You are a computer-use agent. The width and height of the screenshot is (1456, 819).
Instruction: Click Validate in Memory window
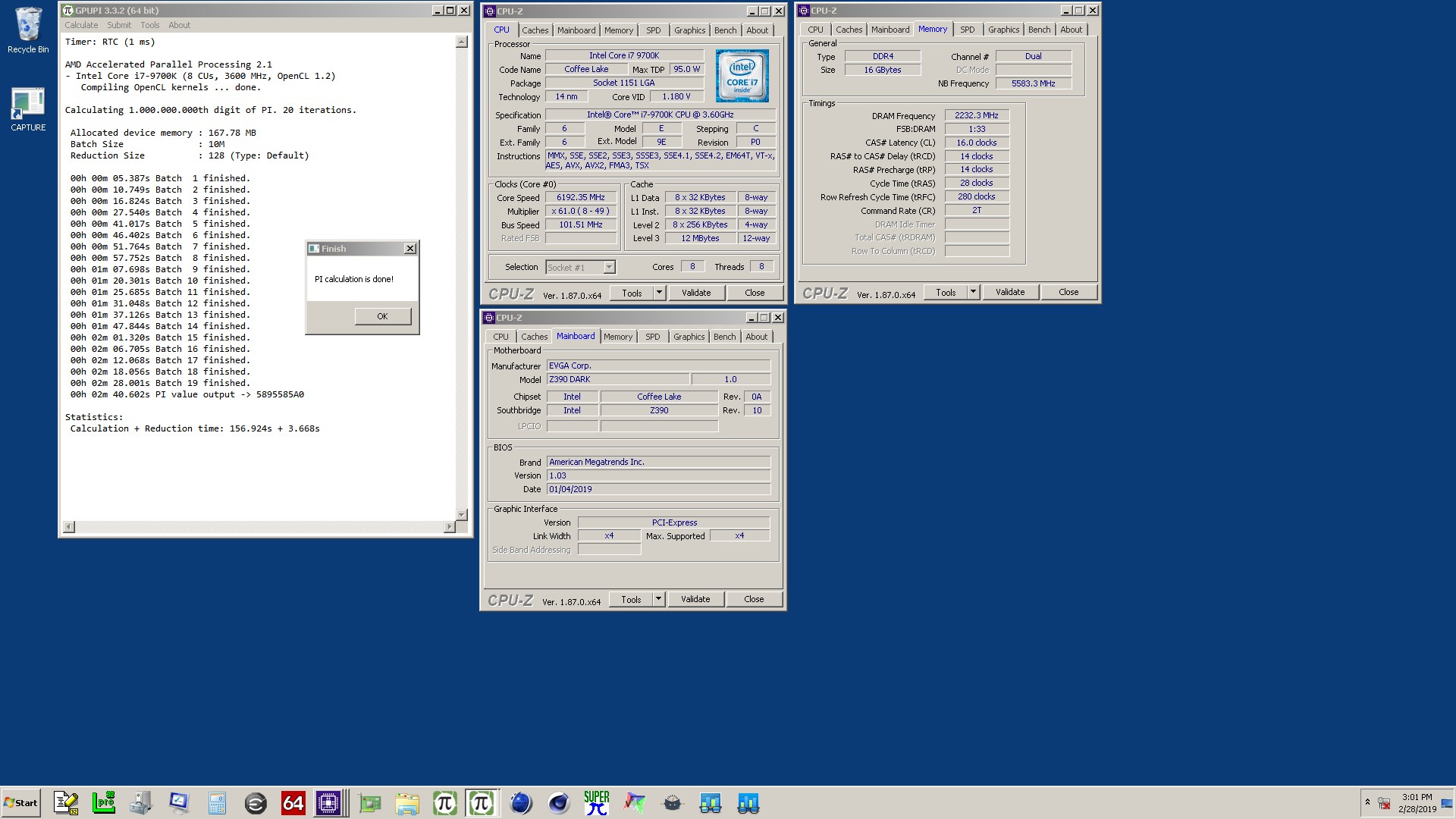pyautogui.click(x=1010, y=292)
